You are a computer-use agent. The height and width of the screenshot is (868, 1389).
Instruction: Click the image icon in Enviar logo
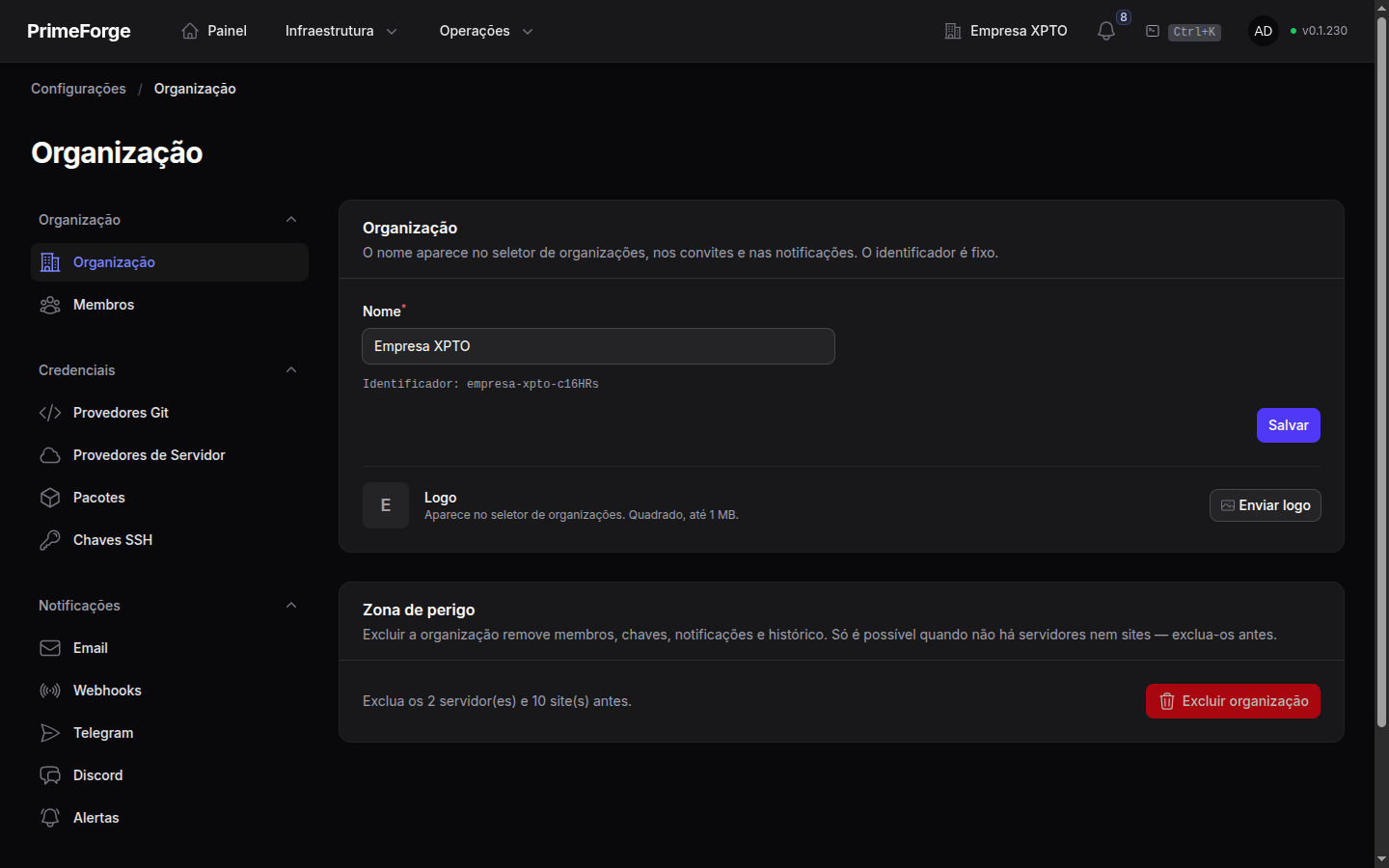[x=1228, y=505]
